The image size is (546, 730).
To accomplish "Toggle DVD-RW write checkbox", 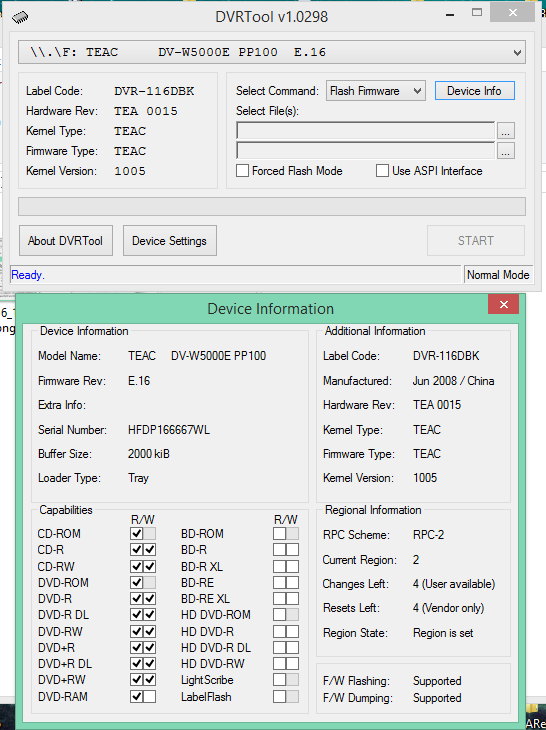I will [x=149, y=632].
